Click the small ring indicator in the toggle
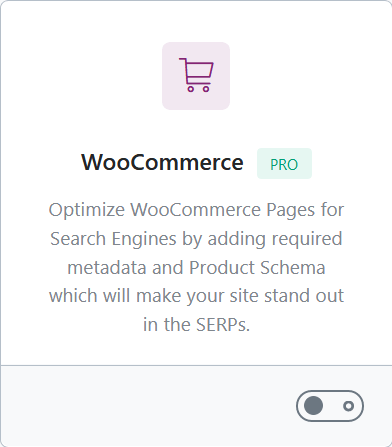This screenshot has width=392, height=447. 349,406
